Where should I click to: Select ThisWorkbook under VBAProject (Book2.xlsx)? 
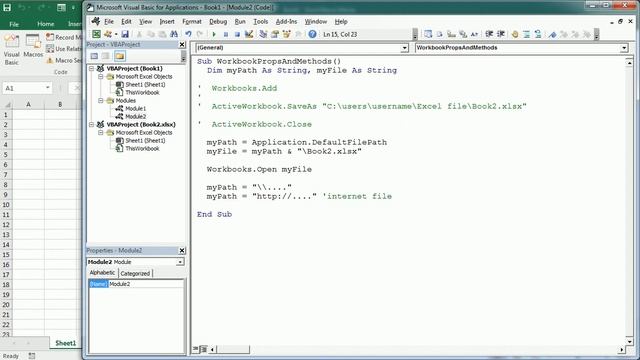pos(142,149)
